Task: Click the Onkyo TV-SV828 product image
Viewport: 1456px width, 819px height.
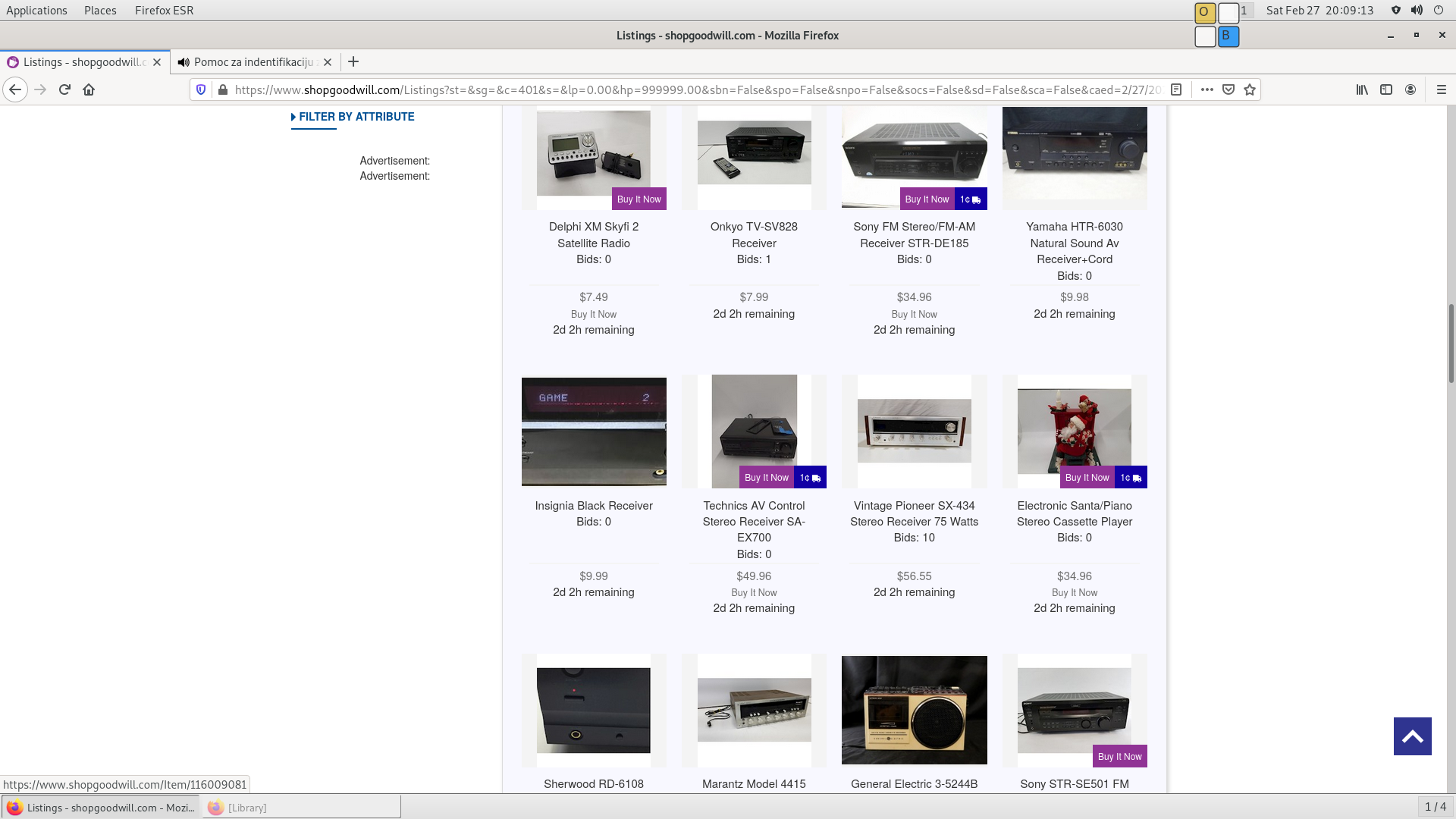Action: (x=754, y=153)
